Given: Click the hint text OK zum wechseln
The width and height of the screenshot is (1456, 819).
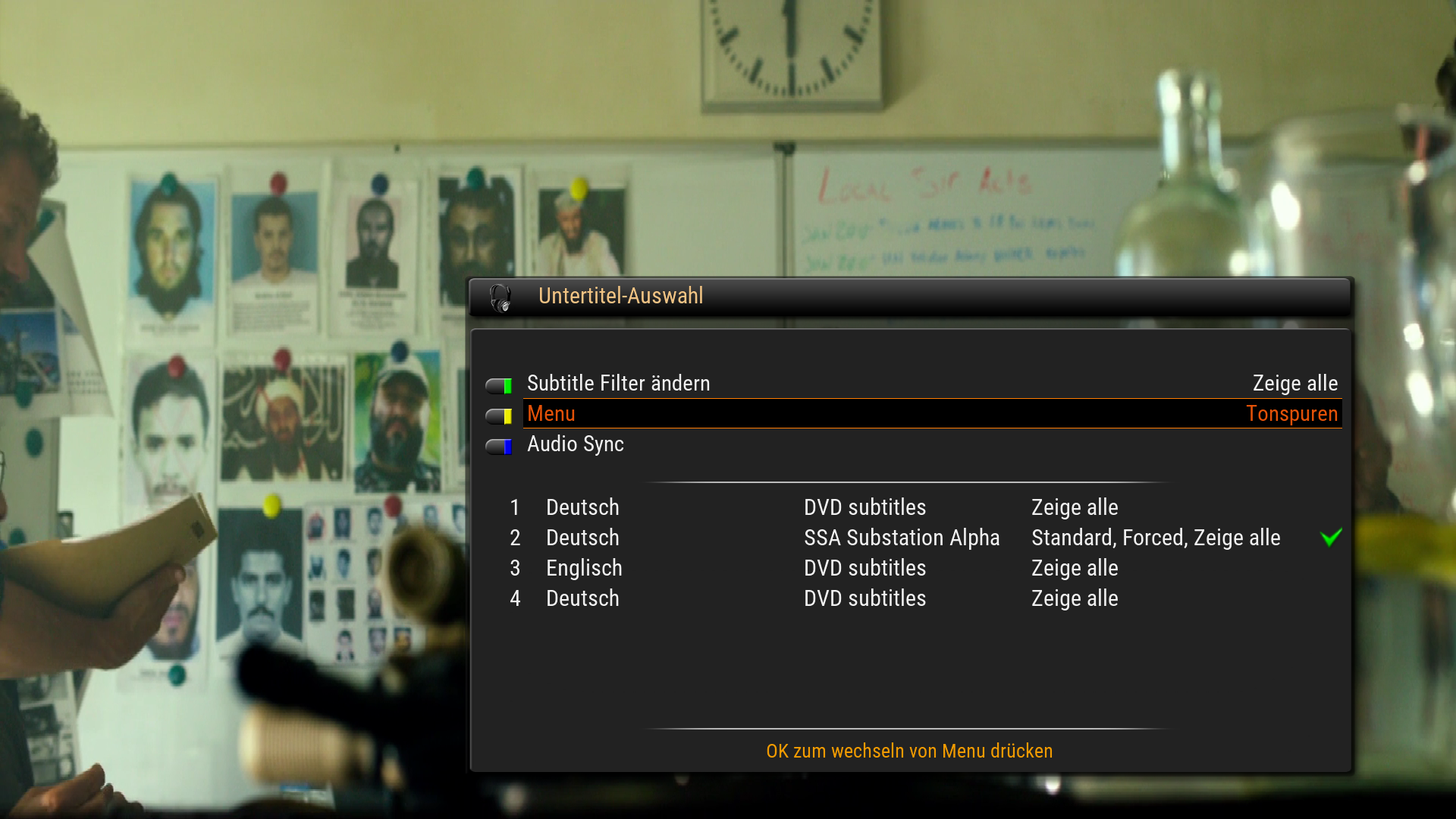Looking at the screenshot, I should click(909, 751).
